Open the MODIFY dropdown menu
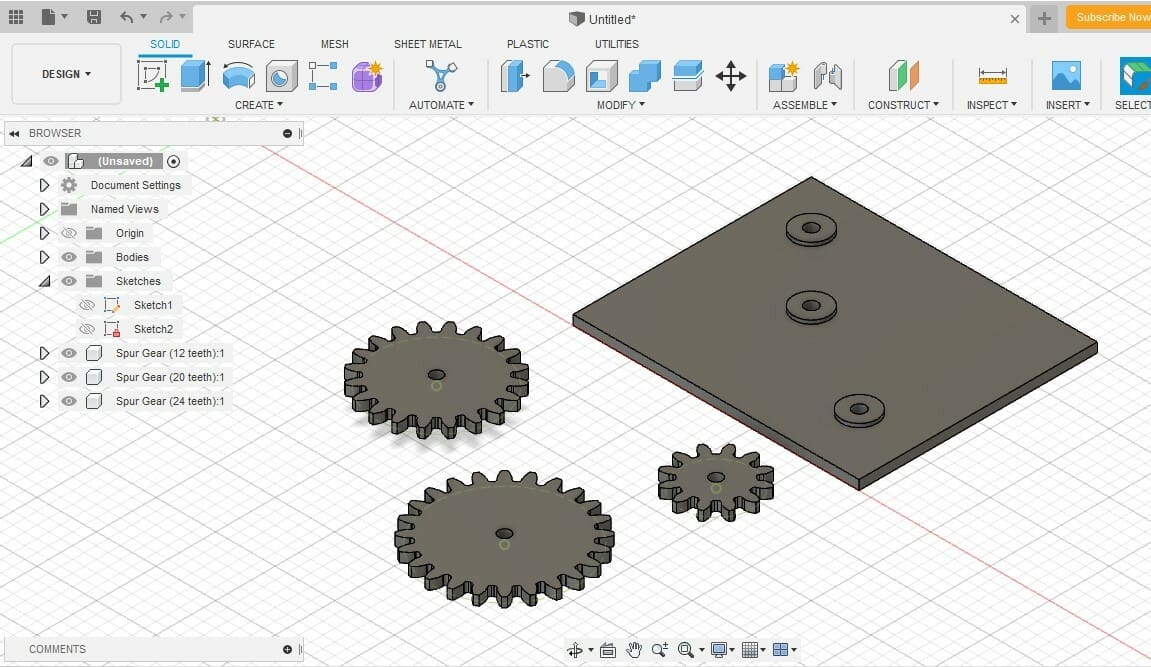Image resolution: width=1151 pixels, height=667 pixels. (620, 105)
